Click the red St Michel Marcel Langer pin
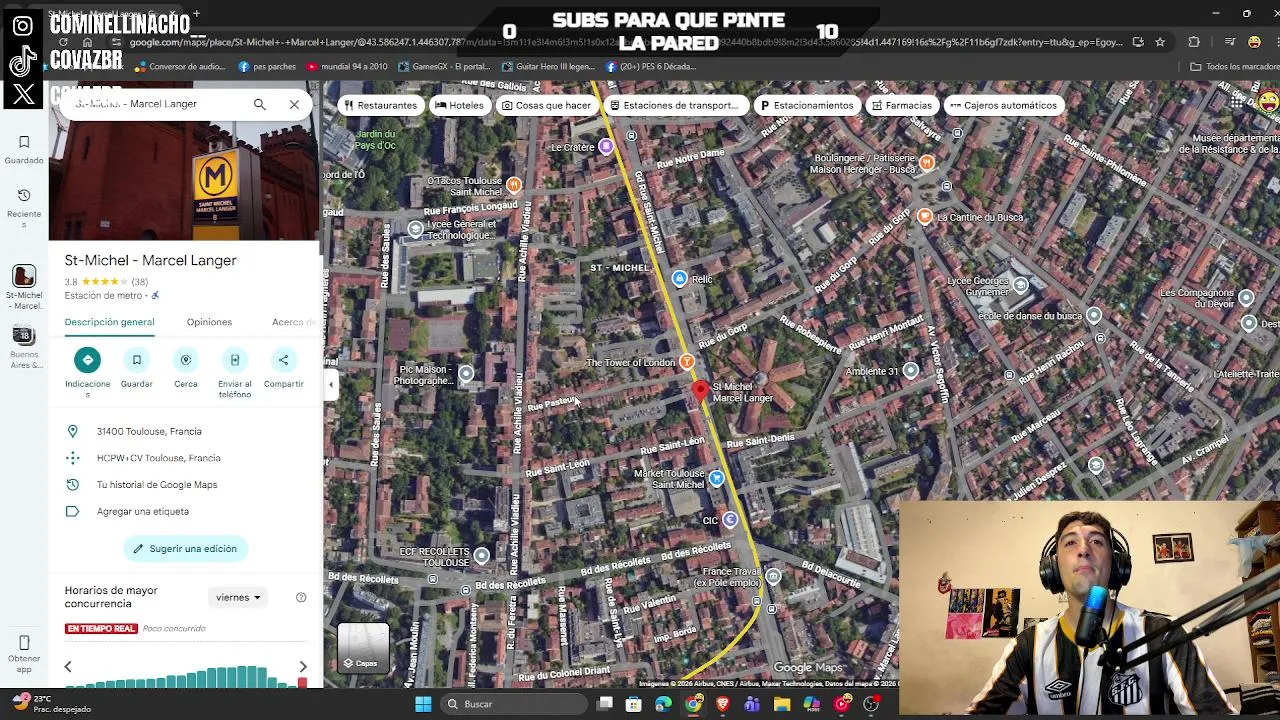The width and height of the screenshot is (1280, 720). click(701, 390)
